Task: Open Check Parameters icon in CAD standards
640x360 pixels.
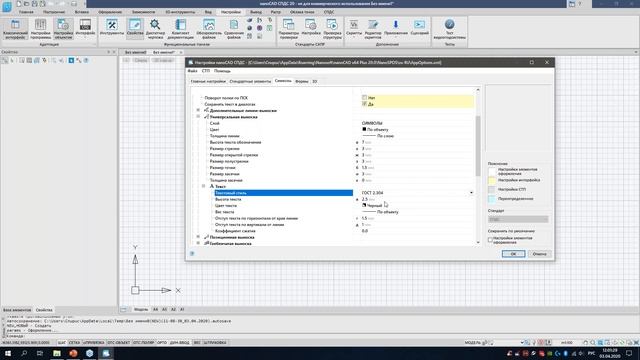Action: coord(289,29)
